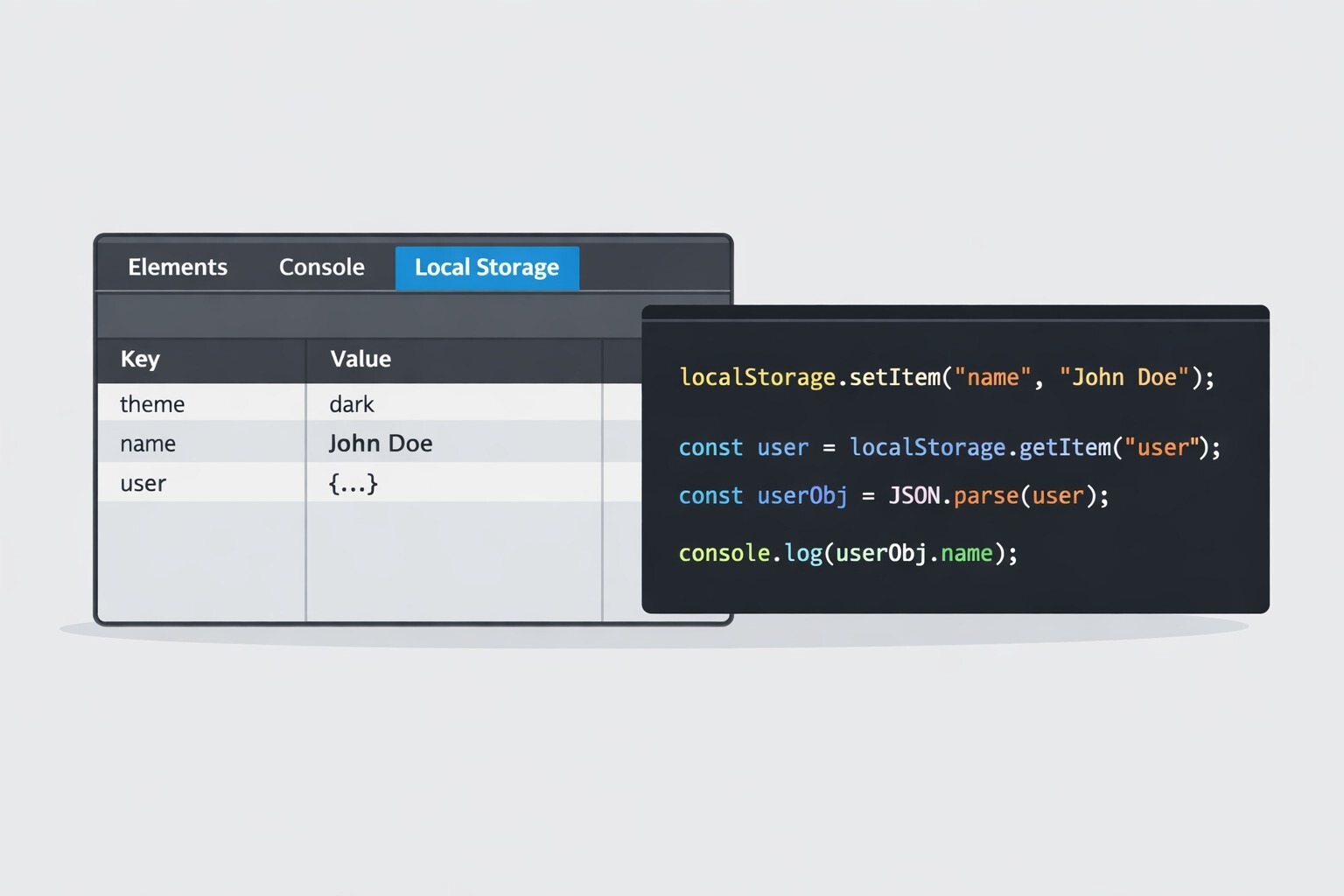Switch to the Elements tab
Viewport: 1344px width, 896px height.
click(178, 267)
